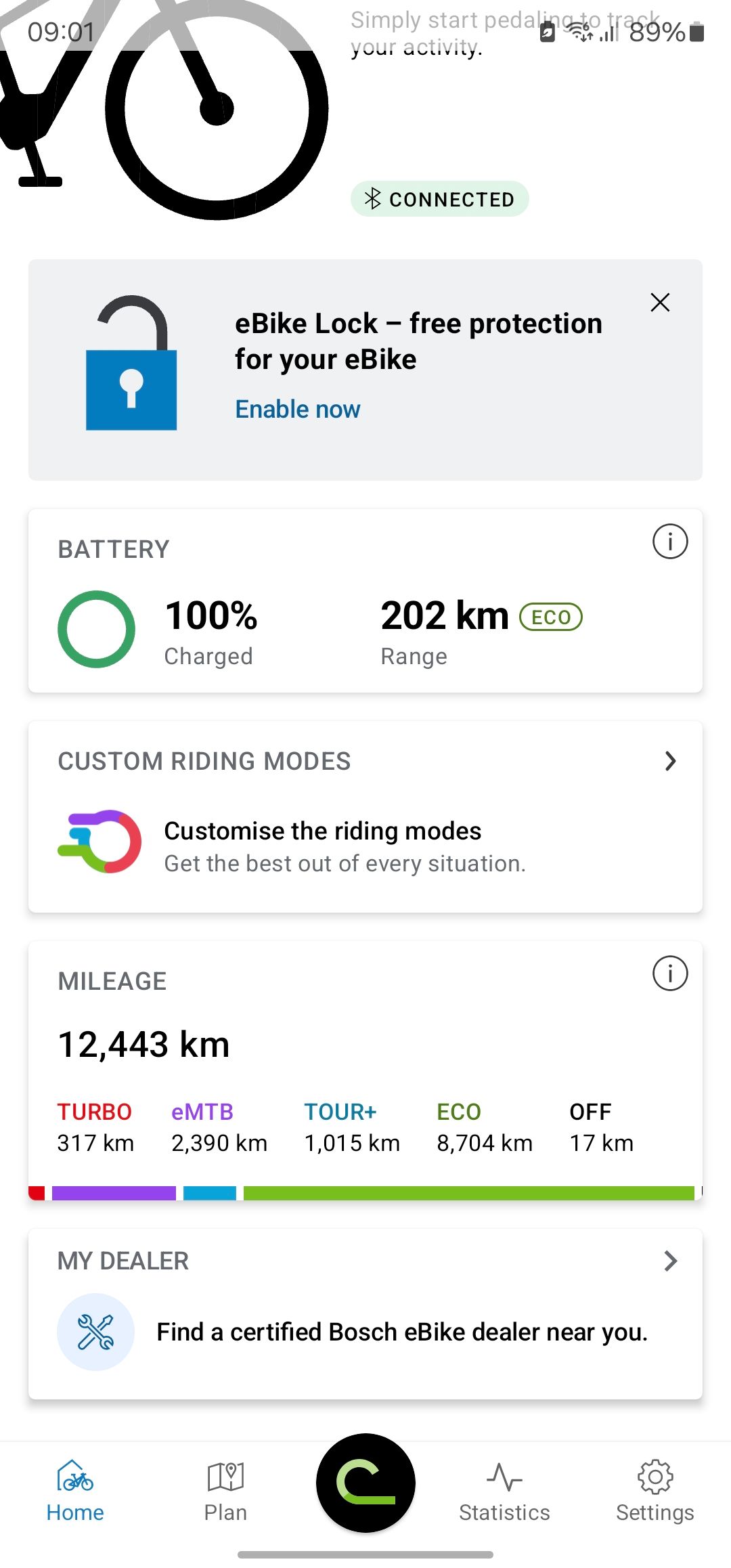Tap the Enable now link

coord(297,409)
